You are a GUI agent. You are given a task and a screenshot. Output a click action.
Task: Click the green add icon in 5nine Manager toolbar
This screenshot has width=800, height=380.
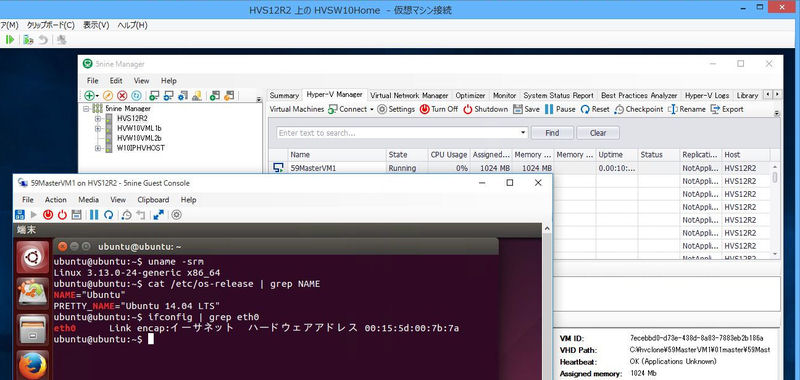(89, 95)
